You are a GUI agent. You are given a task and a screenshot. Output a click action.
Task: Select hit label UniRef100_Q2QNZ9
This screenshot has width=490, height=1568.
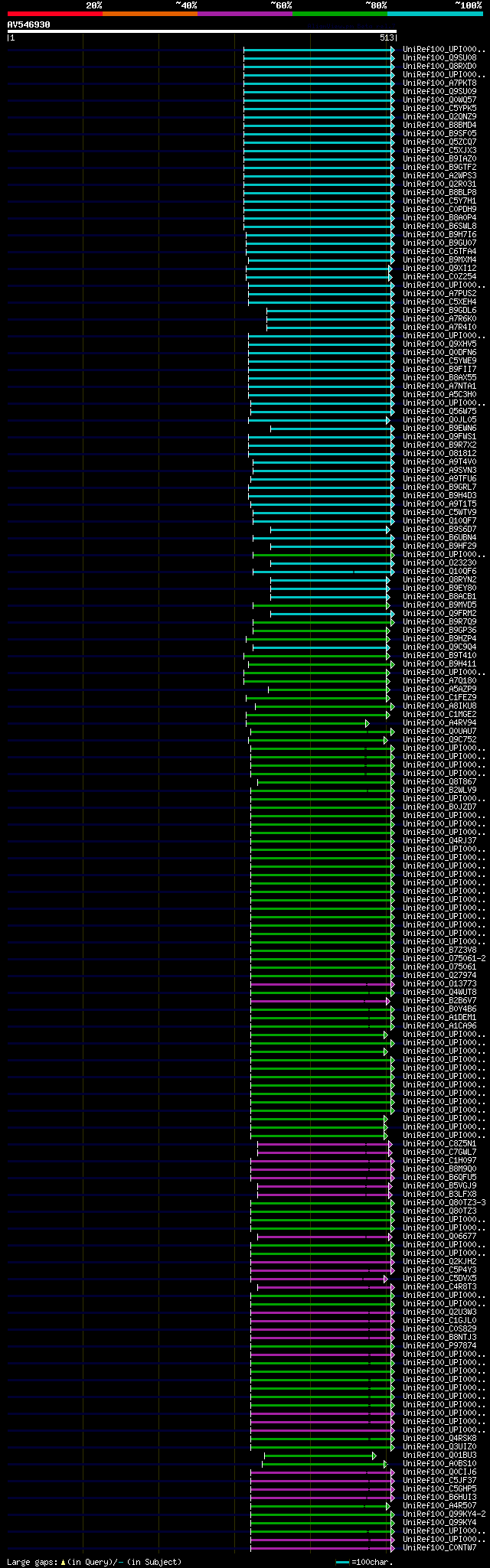tap(439, 117)
